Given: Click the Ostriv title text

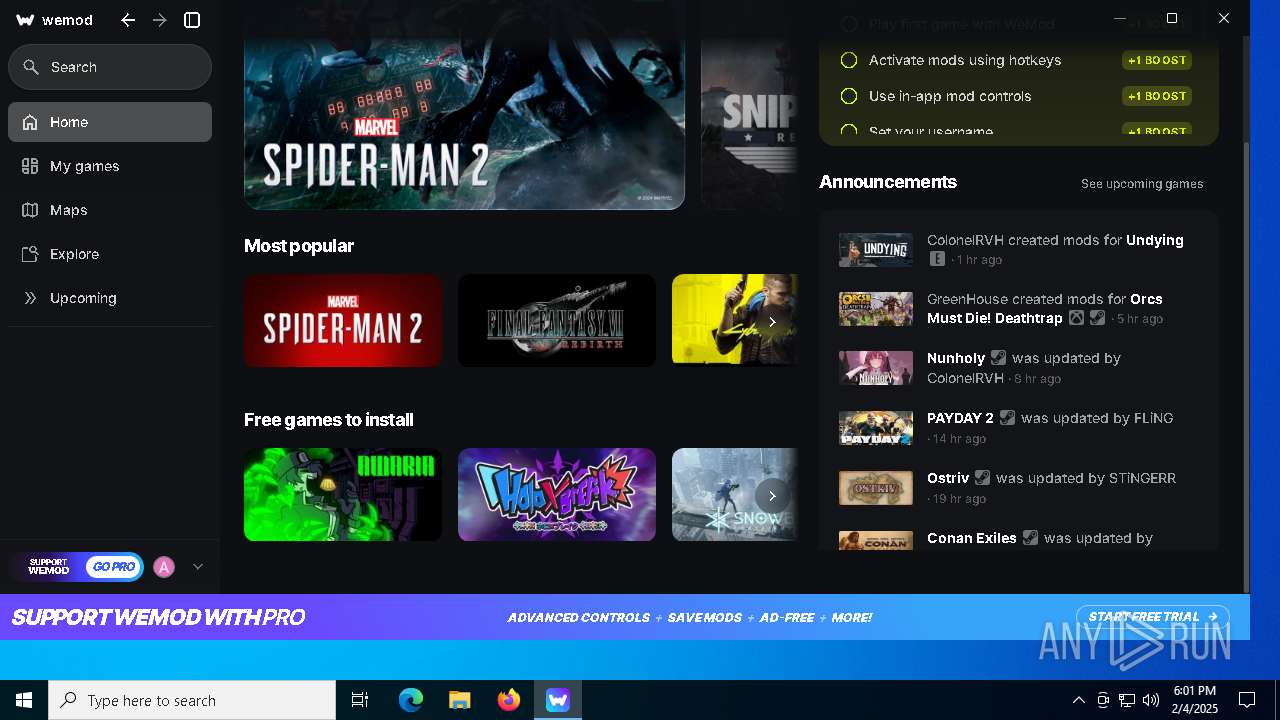Looking at the screenshot, I should coord(948,478).
